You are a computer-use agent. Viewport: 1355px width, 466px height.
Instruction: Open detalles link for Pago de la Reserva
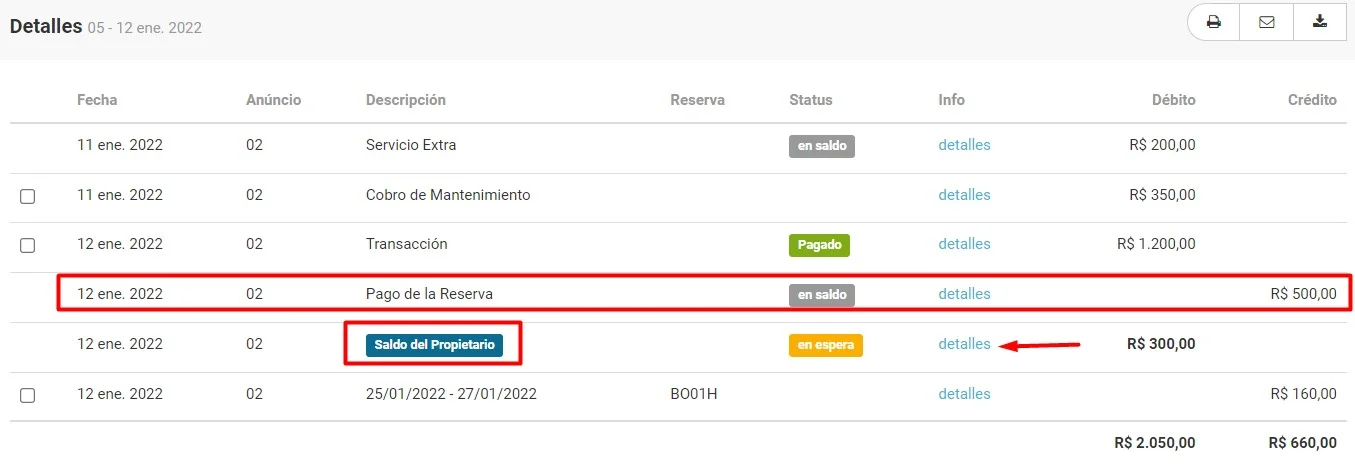pos(964,294)
